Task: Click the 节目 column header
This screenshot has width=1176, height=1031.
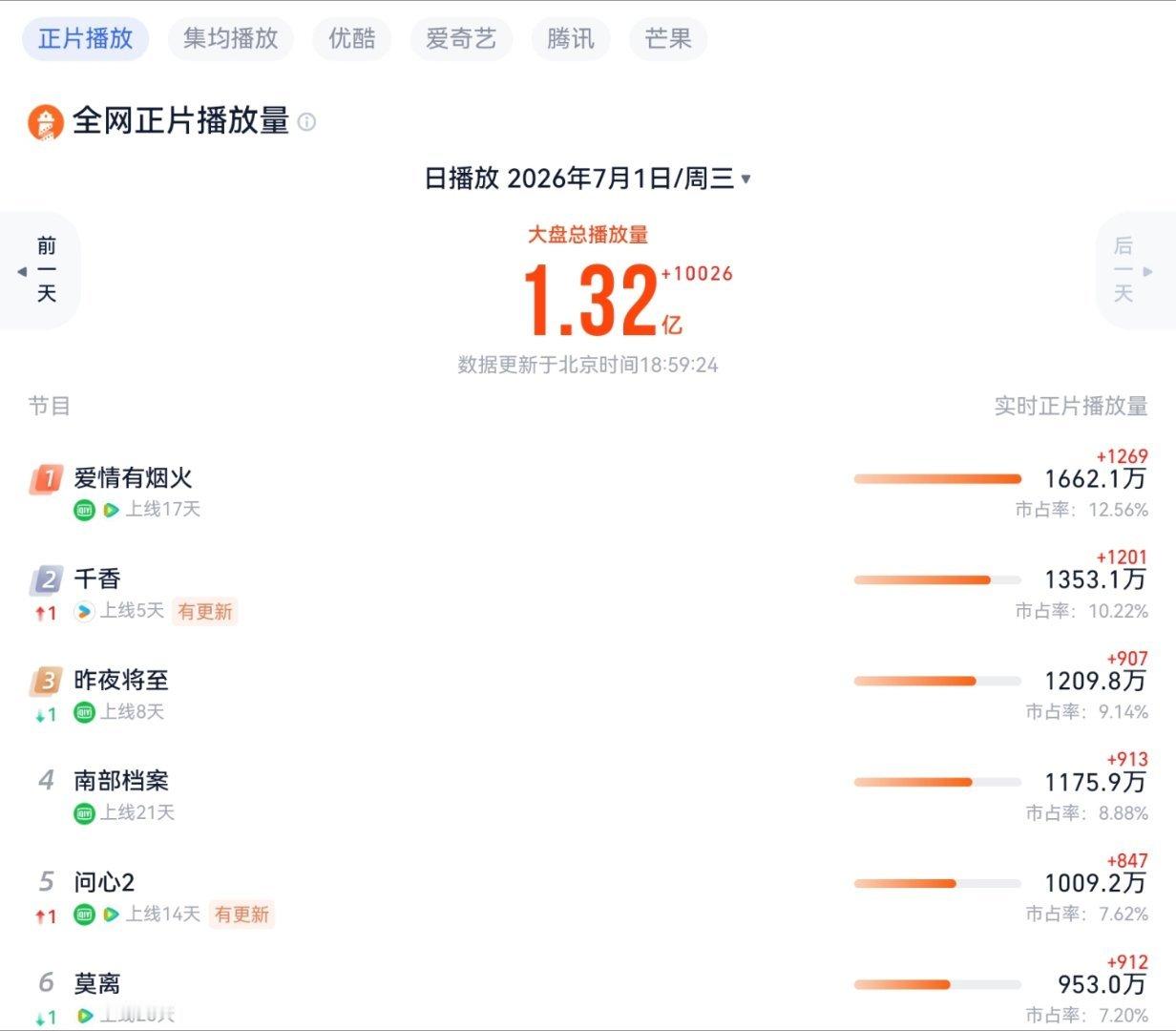Action: point(50,406)
